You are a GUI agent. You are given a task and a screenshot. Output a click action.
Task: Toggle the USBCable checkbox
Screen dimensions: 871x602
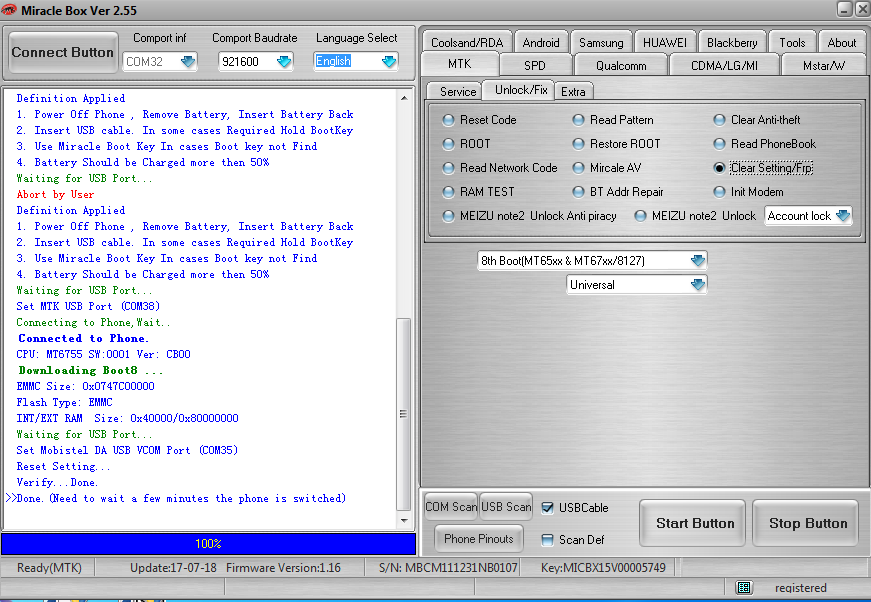tap(547, 508)
